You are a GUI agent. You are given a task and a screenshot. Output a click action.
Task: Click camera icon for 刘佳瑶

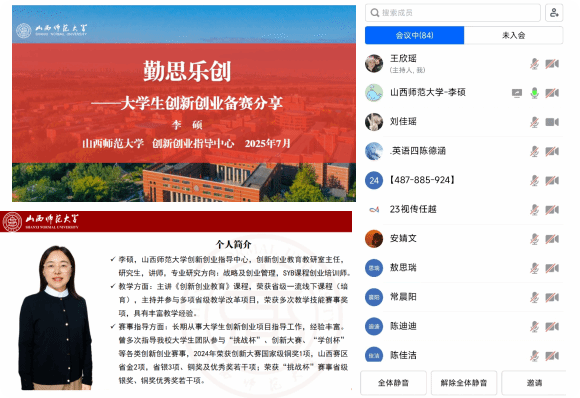coord(552,122)
